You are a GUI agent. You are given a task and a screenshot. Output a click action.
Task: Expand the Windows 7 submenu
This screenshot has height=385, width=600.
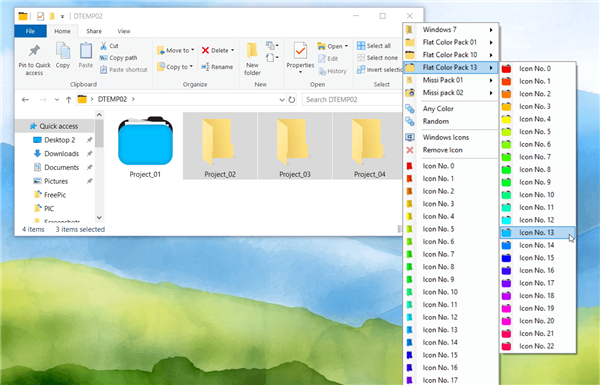pos(451,29)
